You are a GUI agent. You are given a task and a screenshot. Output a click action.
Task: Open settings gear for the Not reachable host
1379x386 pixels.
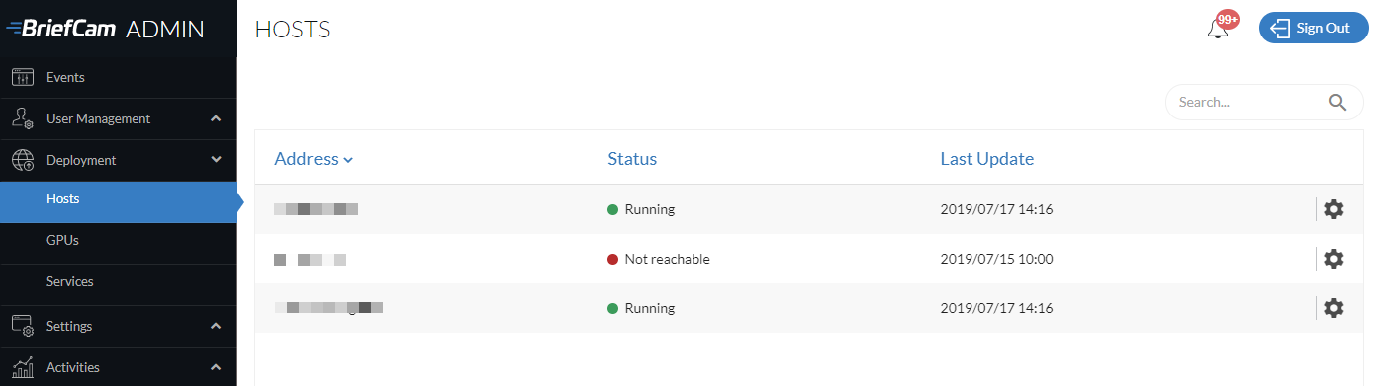pos(1333,259)
